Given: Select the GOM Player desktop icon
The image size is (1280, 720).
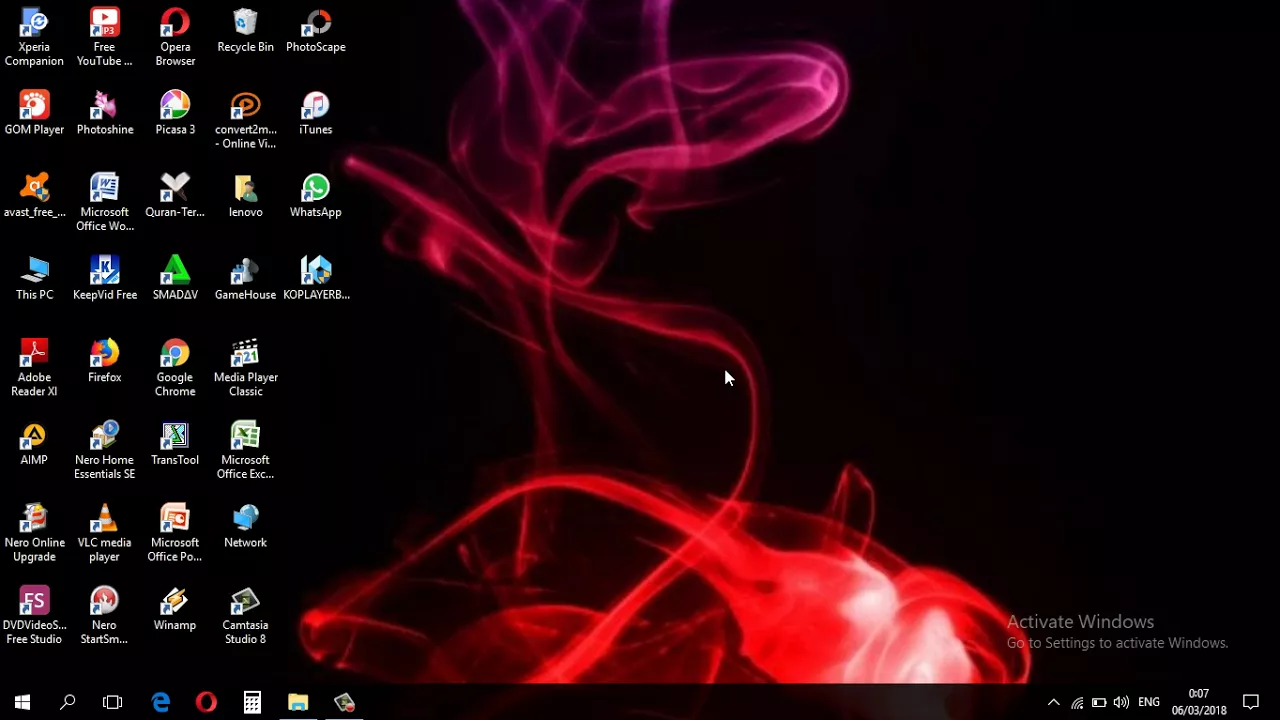Looking at the screenshot, I should point(34,114).
